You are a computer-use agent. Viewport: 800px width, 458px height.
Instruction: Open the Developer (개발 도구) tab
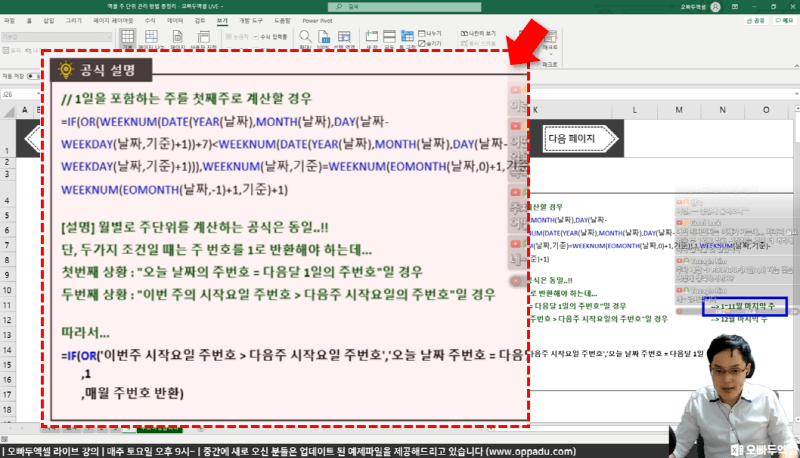pos(251,21)
